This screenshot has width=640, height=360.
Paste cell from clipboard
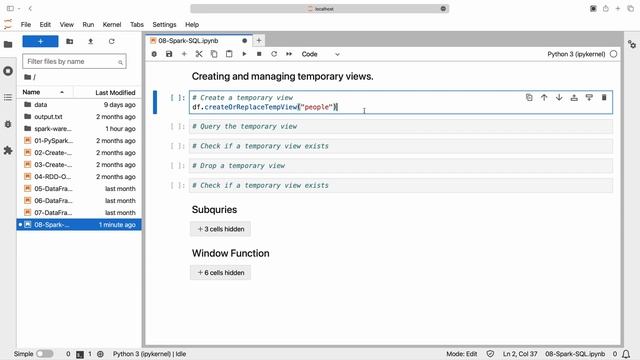tap(229, 54)
